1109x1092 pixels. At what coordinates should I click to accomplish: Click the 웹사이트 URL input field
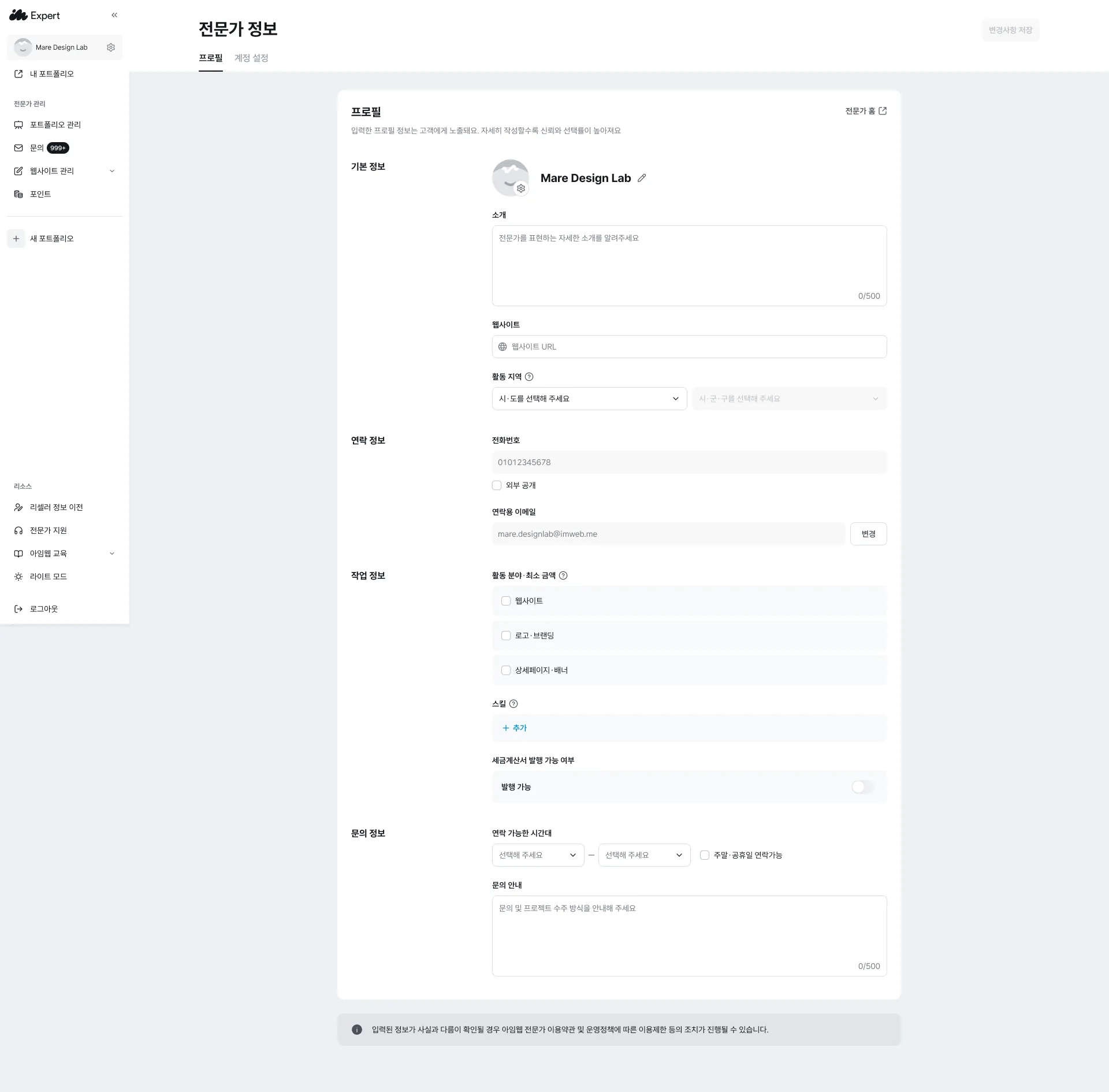[x=689, y=347]
